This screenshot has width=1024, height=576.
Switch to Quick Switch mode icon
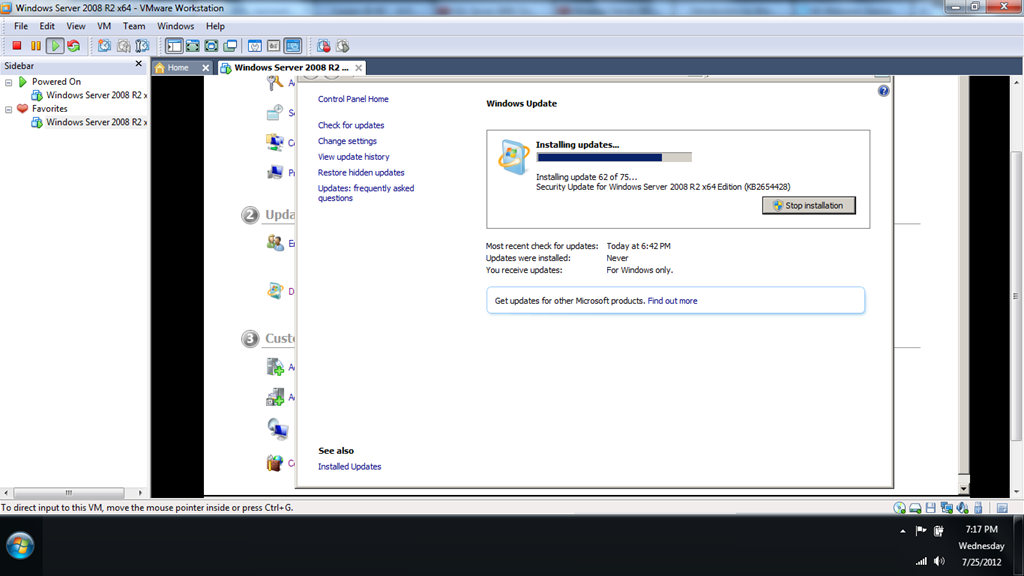point(193,46)
